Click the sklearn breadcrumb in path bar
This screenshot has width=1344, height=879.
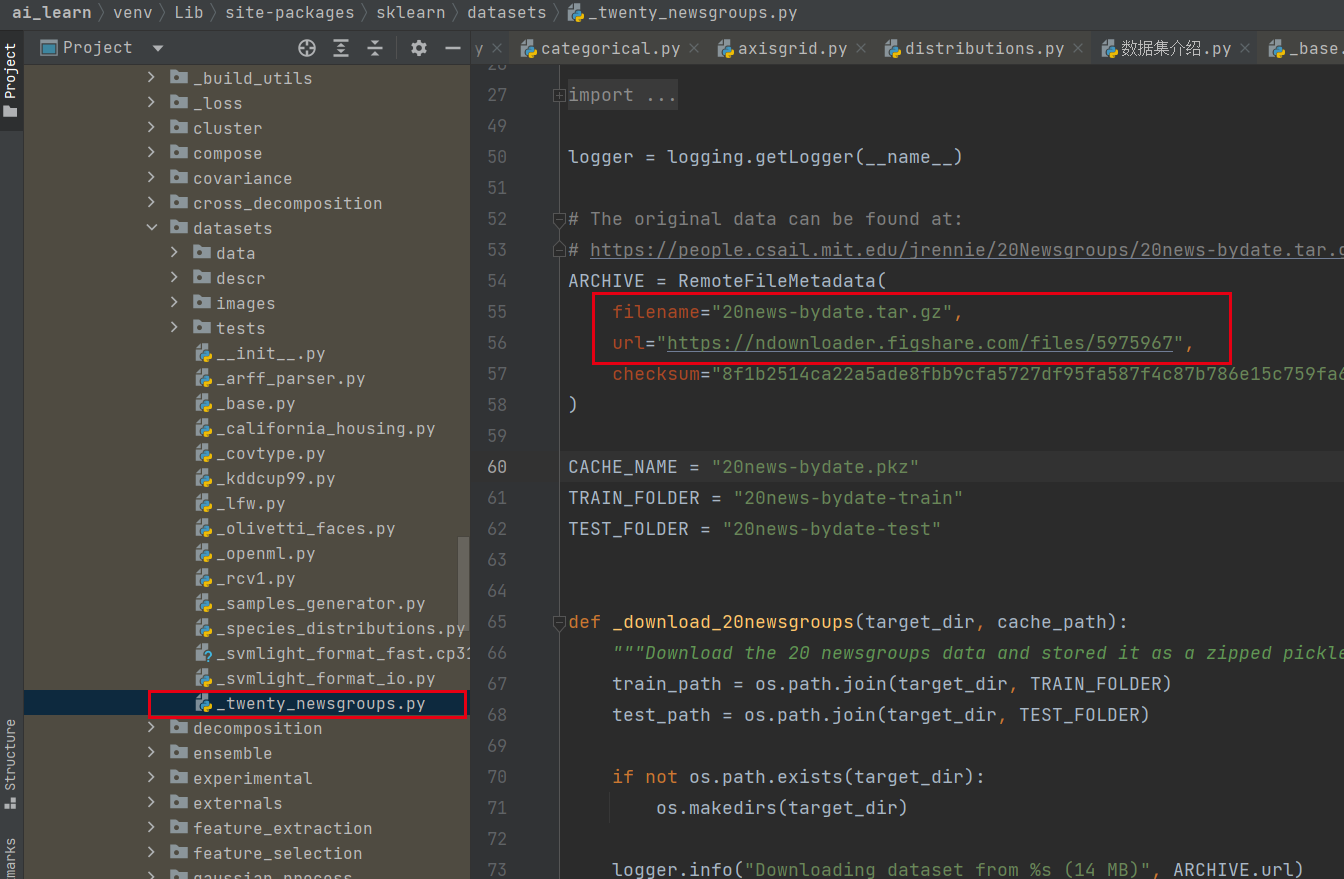pyautogui.click(x=407, y=13)
